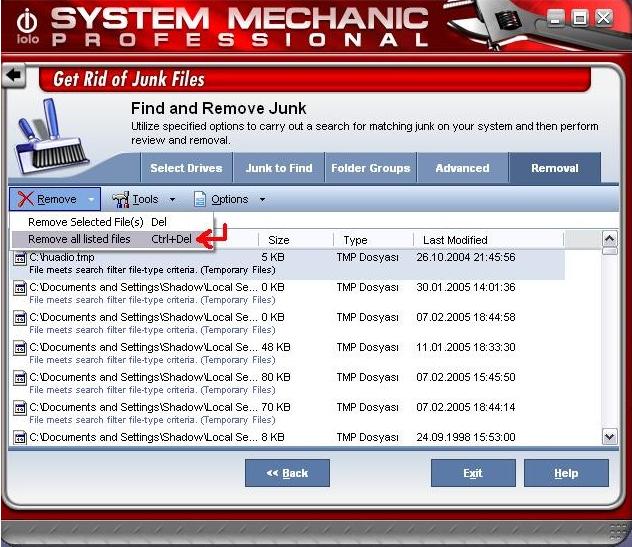Open the Options dropdown arrow

pyautogui.click(x=262, y=199)
